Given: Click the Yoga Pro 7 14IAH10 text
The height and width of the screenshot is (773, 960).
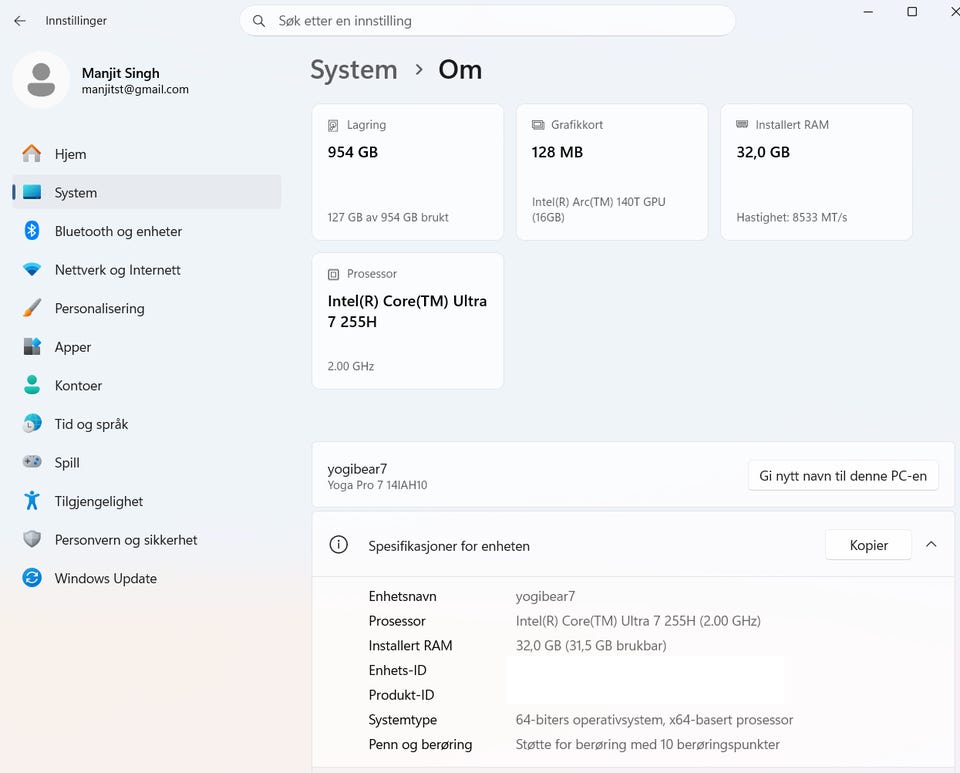Looking at the screenshot, I should (x=377, y=485).
